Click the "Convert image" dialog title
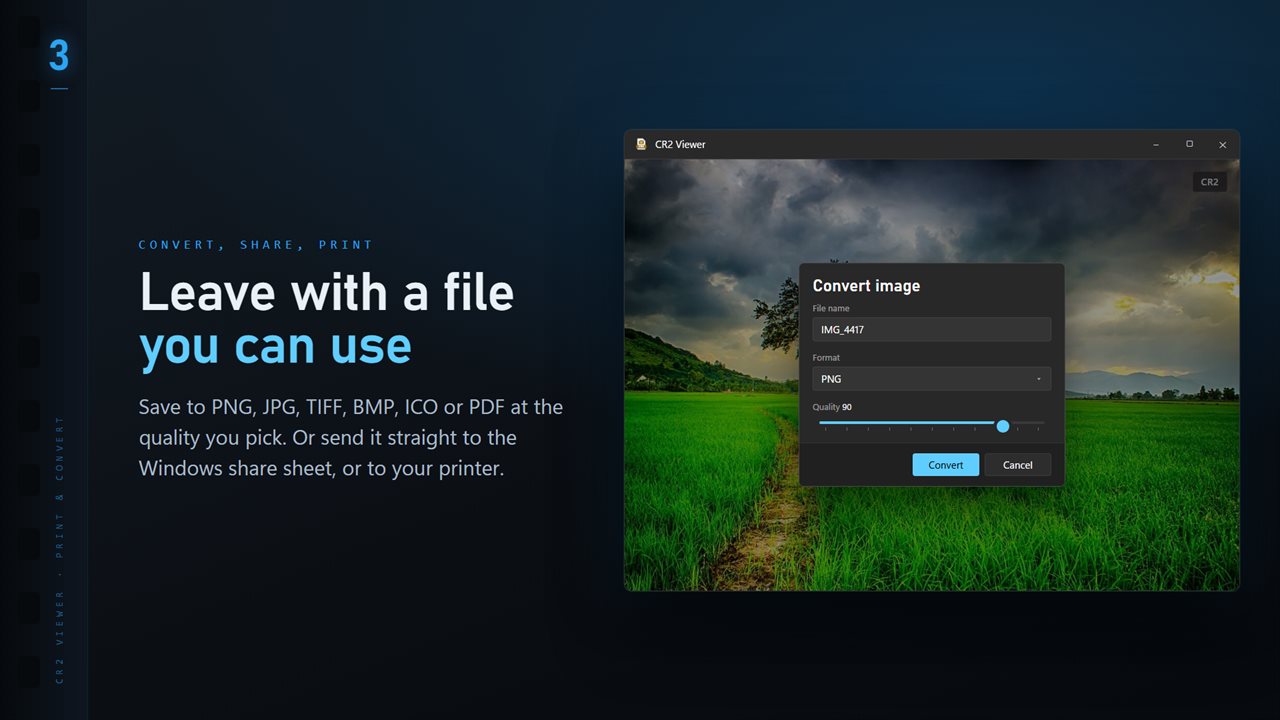 coord(866,286)
